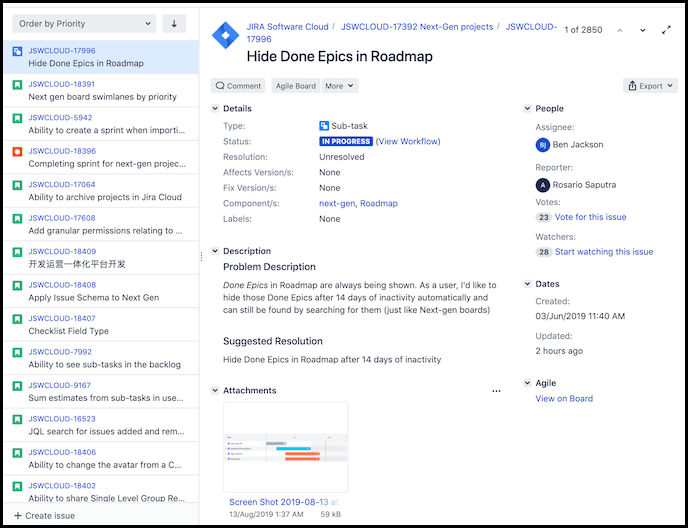This screenshot has width=688, height=528.
Task: Click Start watching this issue
Action: click(x=604, y=252)
